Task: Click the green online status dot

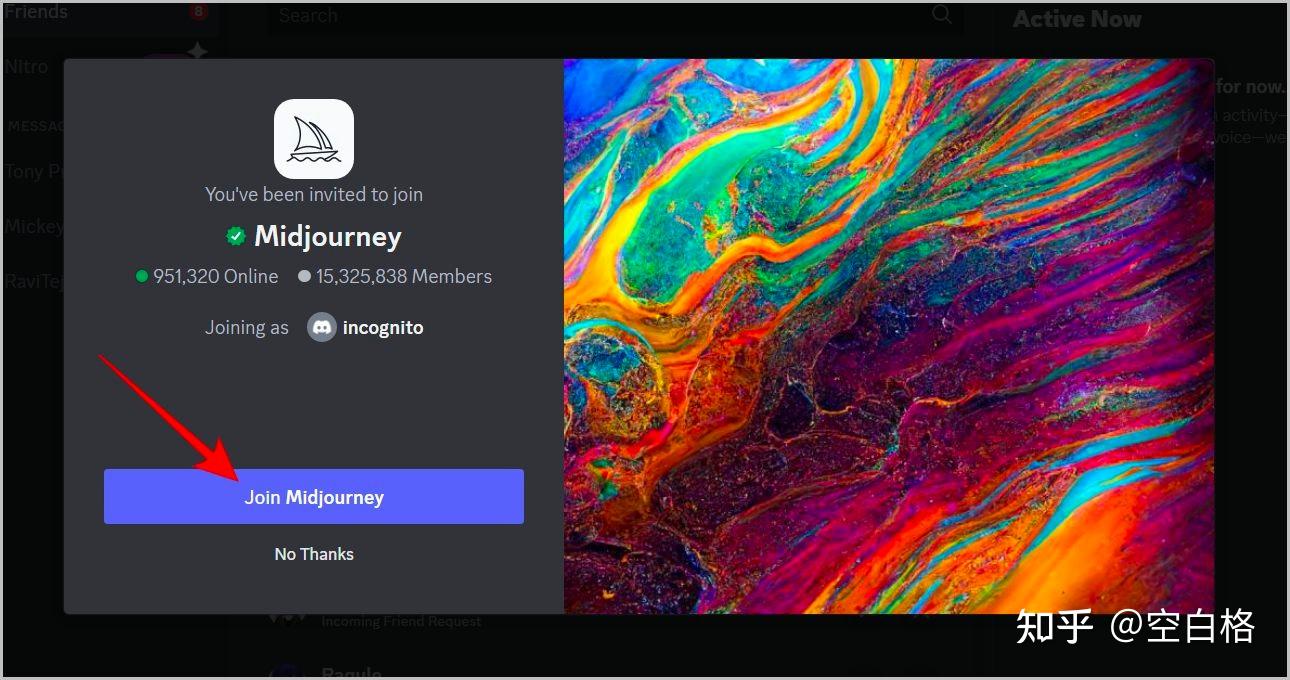Action: click(x=141, y=276)
